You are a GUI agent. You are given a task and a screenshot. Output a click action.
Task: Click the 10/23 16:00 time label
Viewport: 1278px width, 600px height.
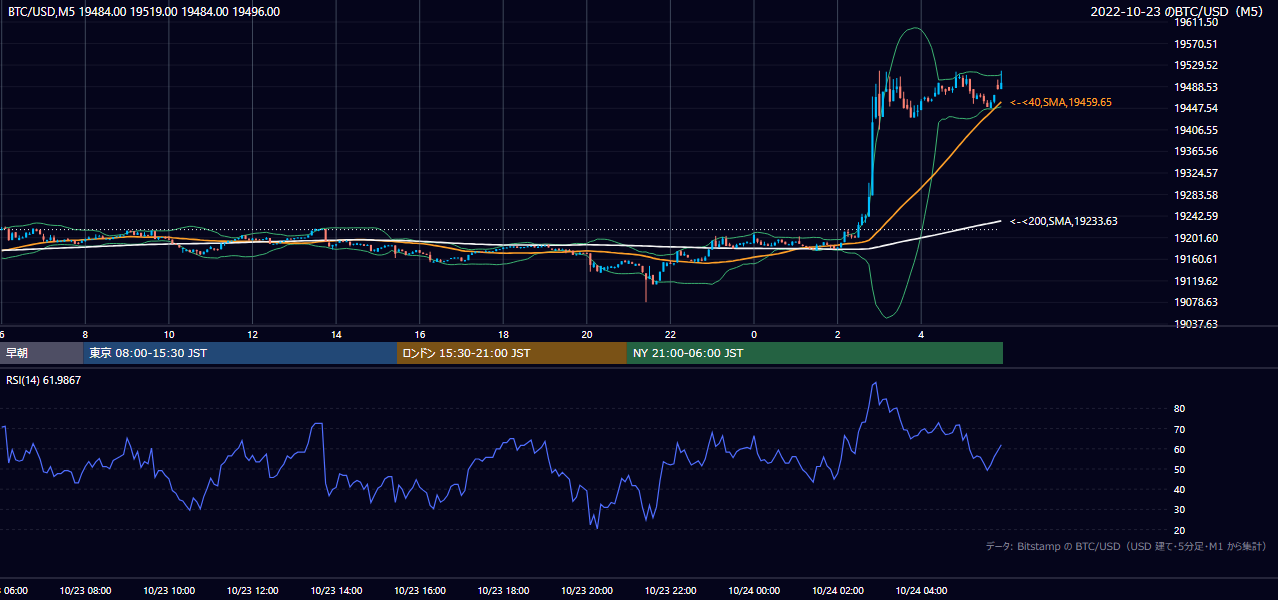click(420, 590)
